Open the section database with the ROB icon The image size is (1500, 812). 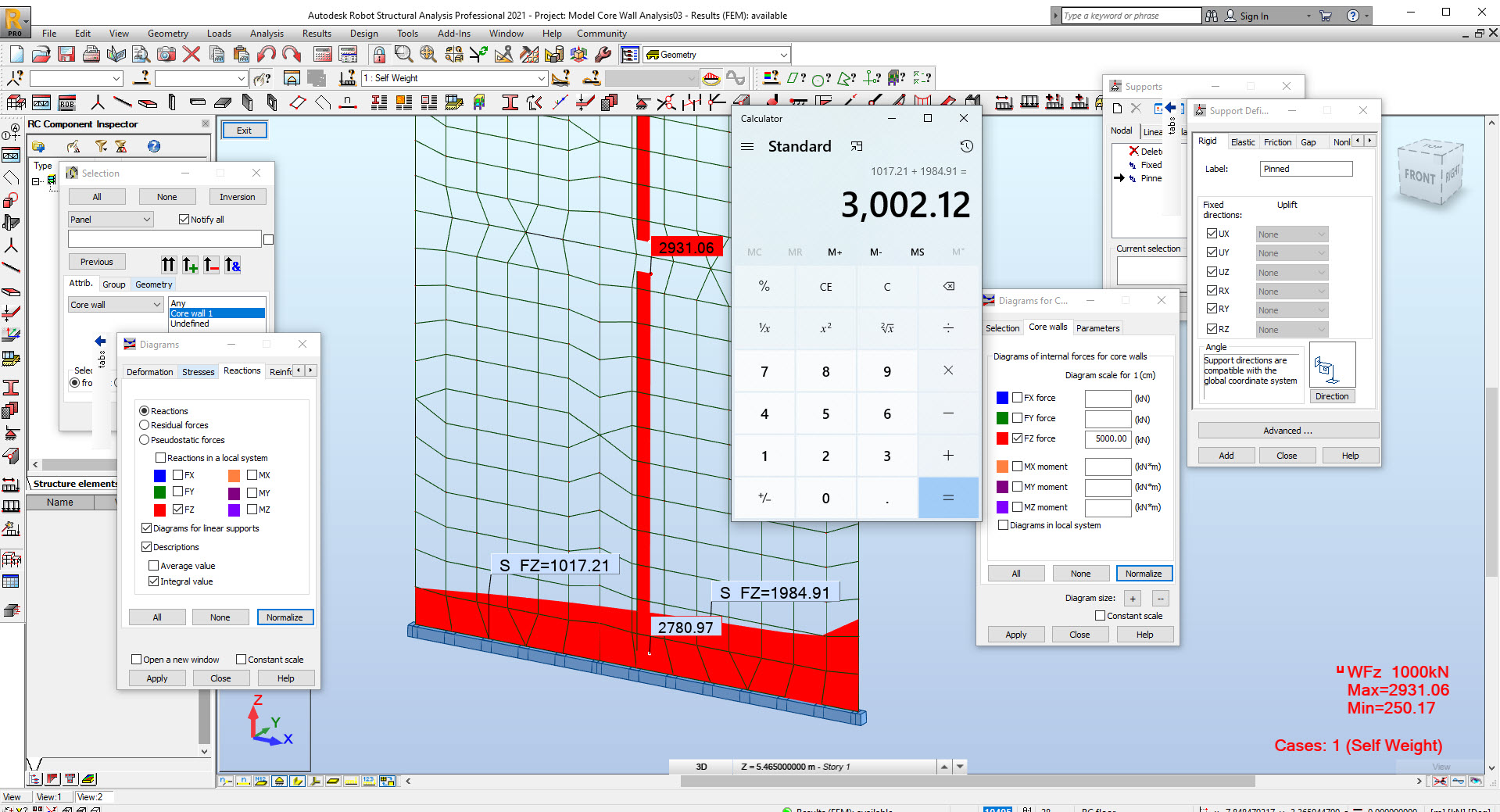66,102
